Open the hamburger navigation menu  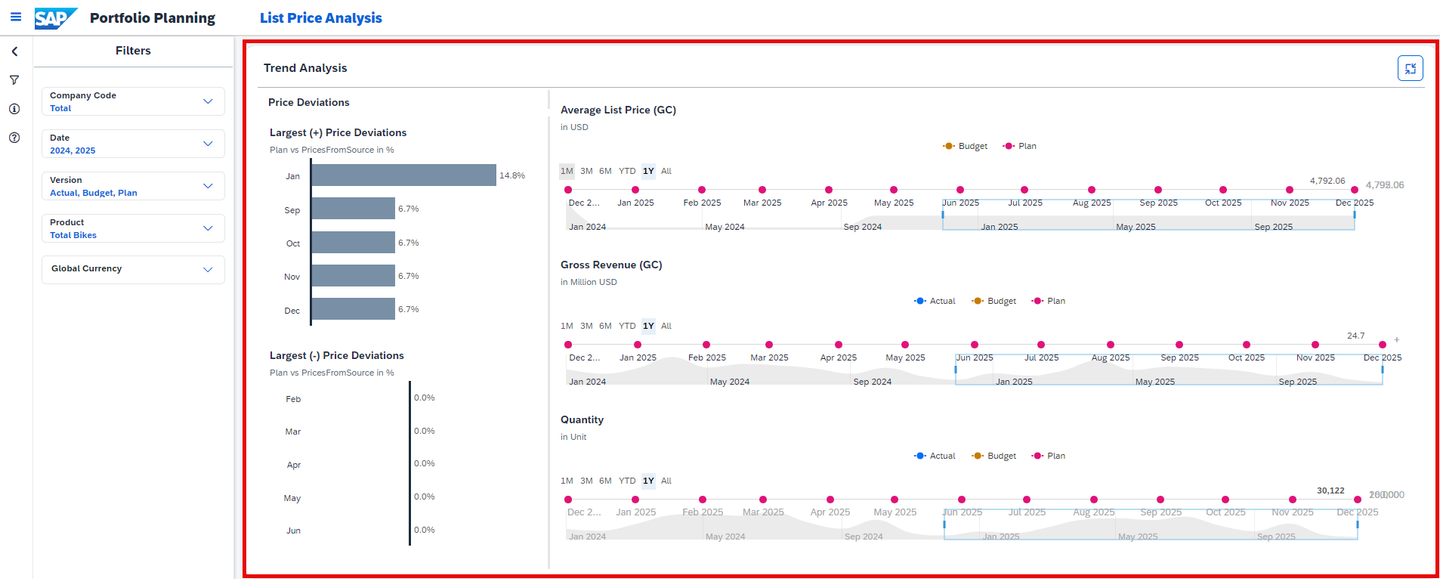(x=15, y=17)
